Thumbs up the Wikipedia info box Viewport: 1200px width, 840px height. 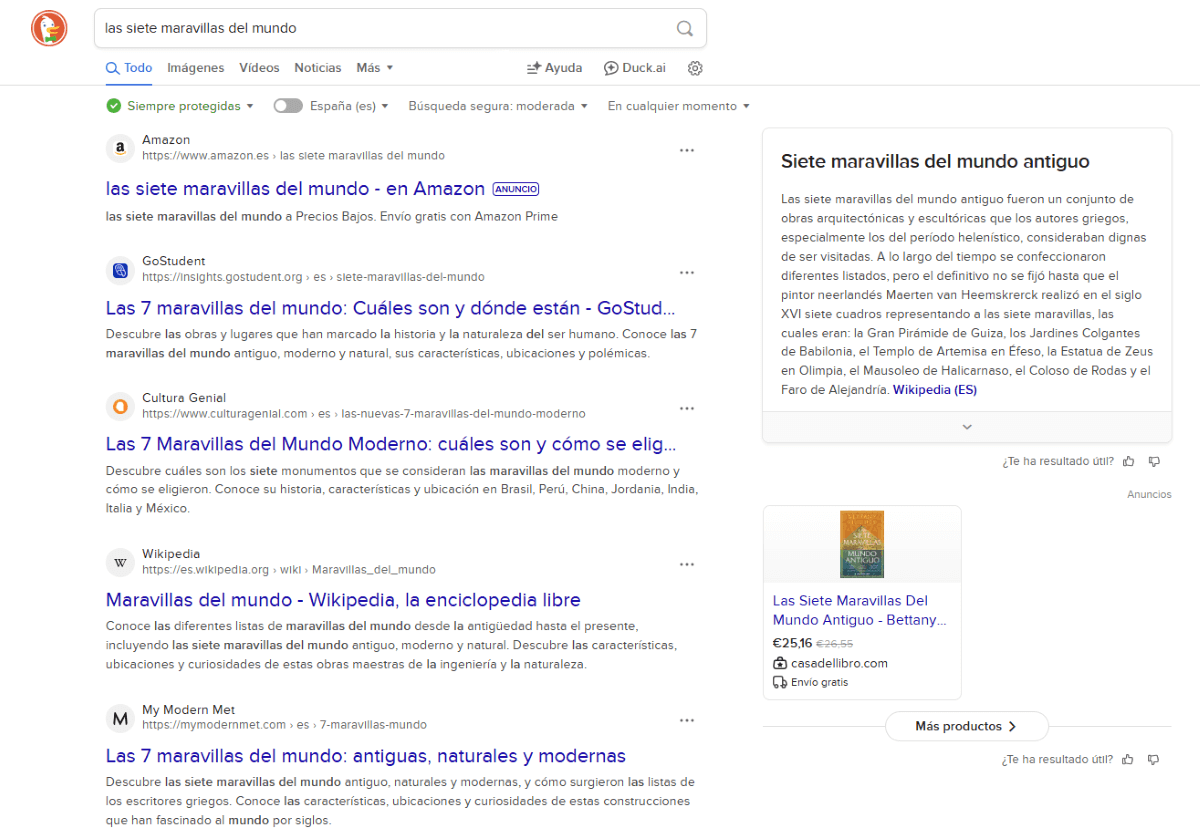pos(1129,461)
